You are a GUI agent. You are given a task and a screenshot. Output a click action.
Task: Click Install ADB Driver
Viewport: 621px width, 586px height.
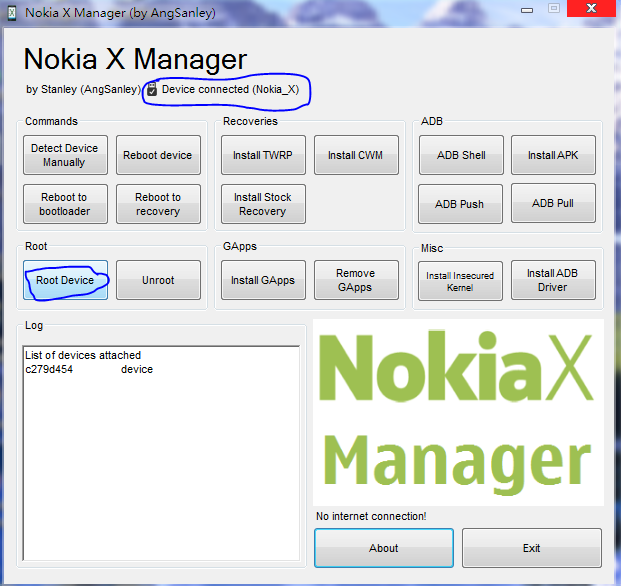tap(553, 280)
